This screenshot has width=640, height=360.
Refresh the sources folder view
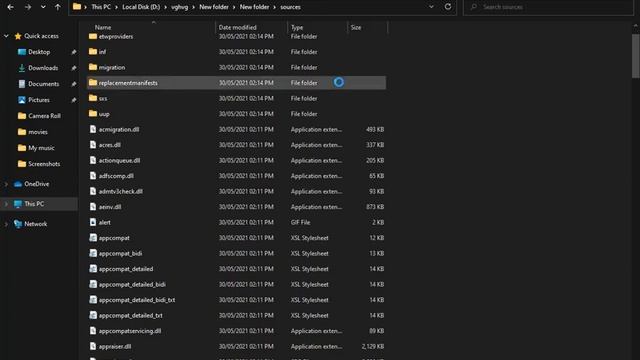point(448,7)
